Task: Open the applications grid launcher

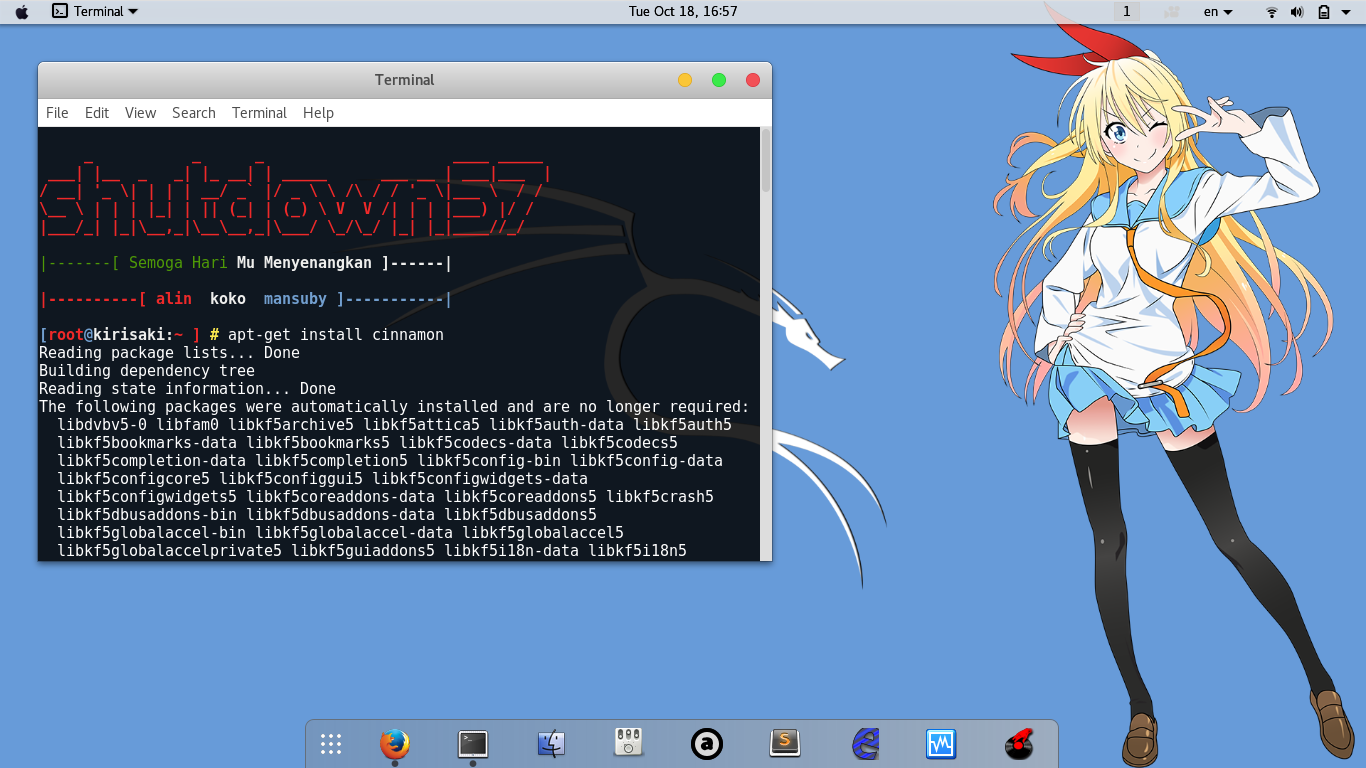Action: click(331, 744)
